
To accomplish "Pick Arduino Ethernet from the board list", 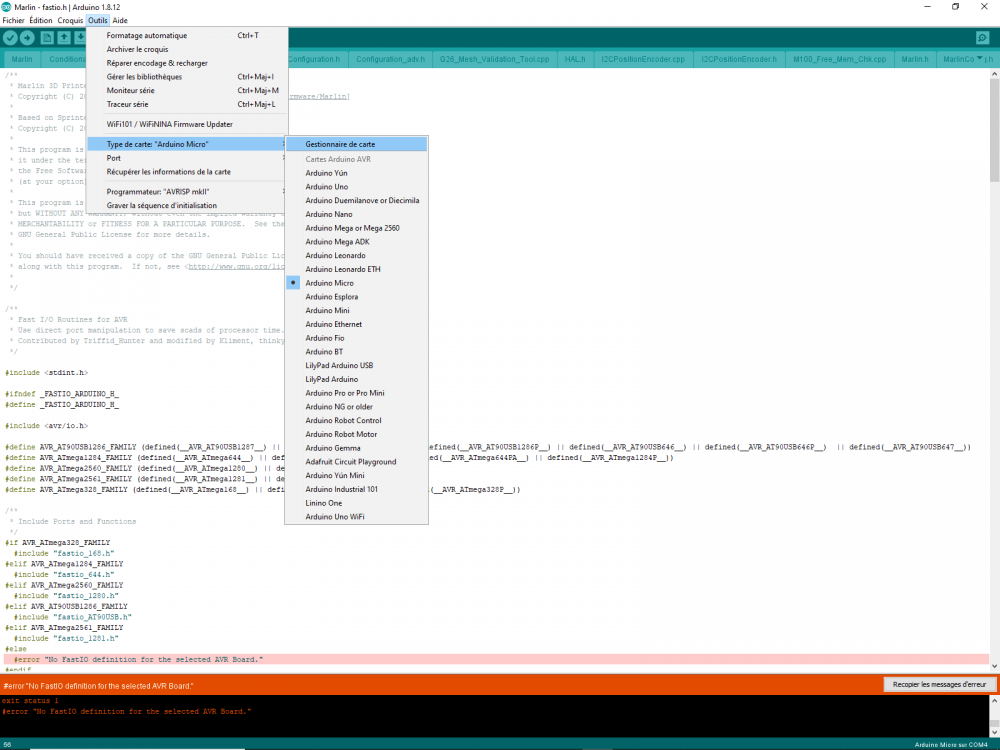I will (x=357, y=325).
